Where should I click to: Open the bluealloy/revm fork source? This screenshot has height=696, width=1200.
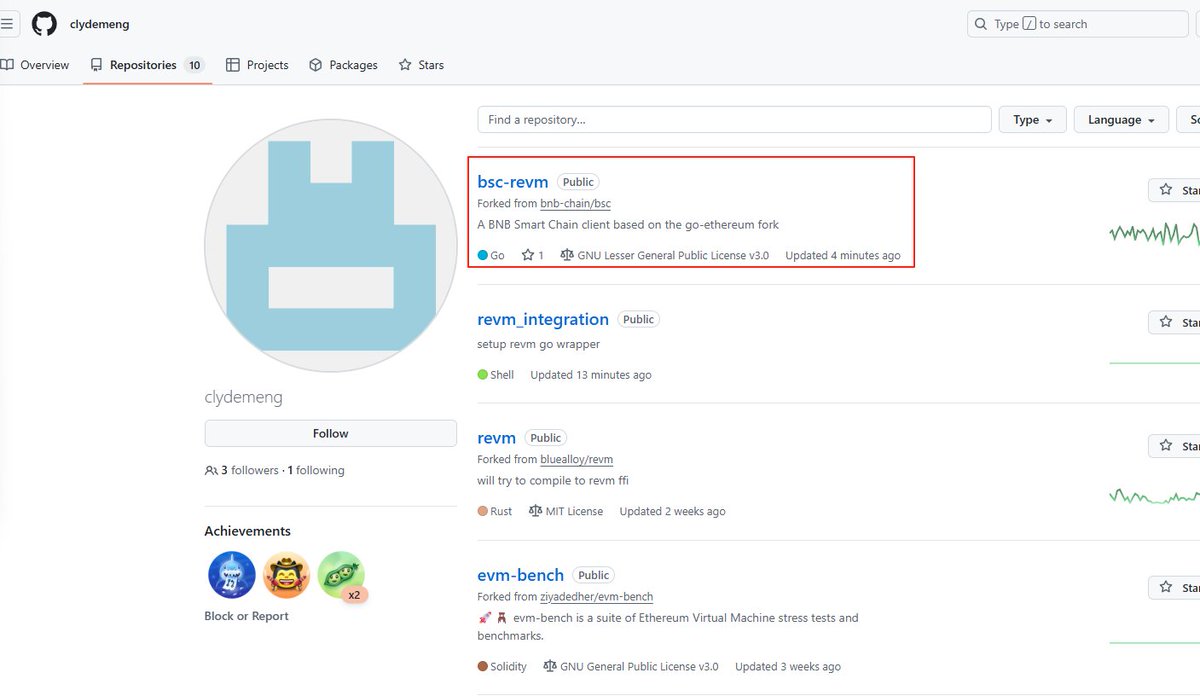coord(576,460)
